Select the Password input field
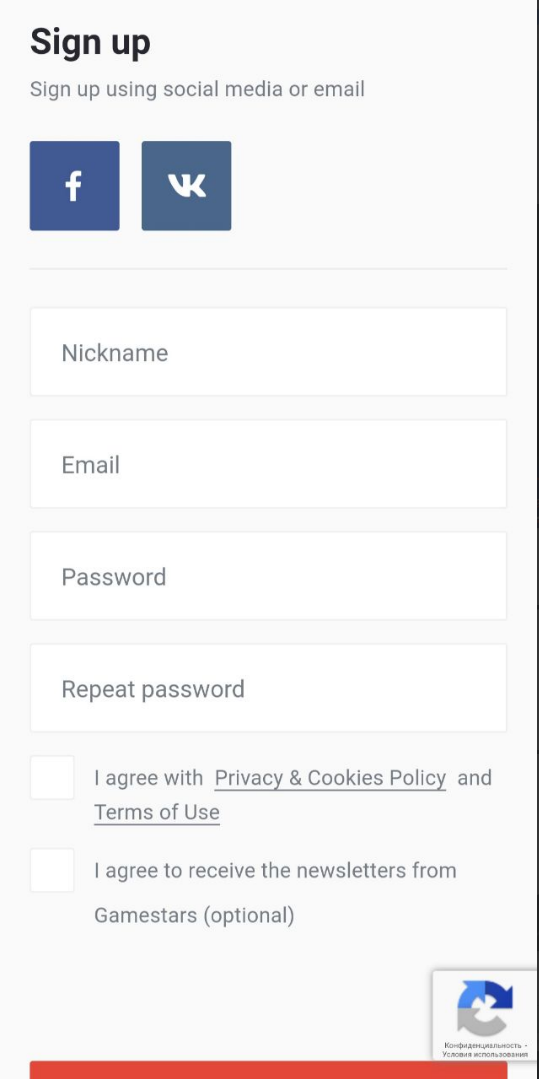 pyautogui.click(x=268, y=576)
